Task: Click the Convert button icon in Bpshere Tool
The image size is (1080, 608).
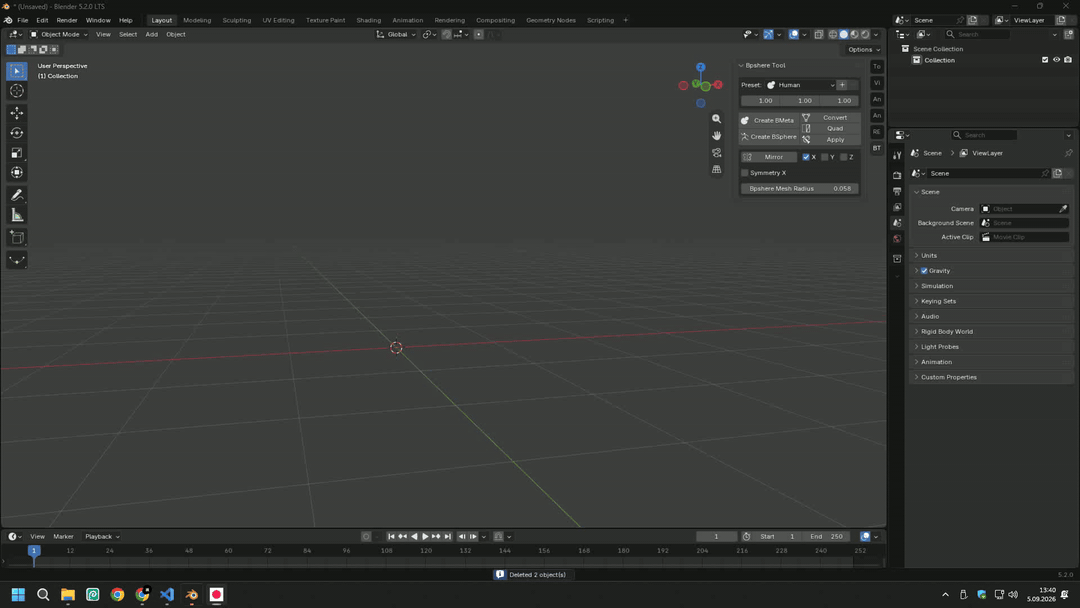Action: [806, 118]
